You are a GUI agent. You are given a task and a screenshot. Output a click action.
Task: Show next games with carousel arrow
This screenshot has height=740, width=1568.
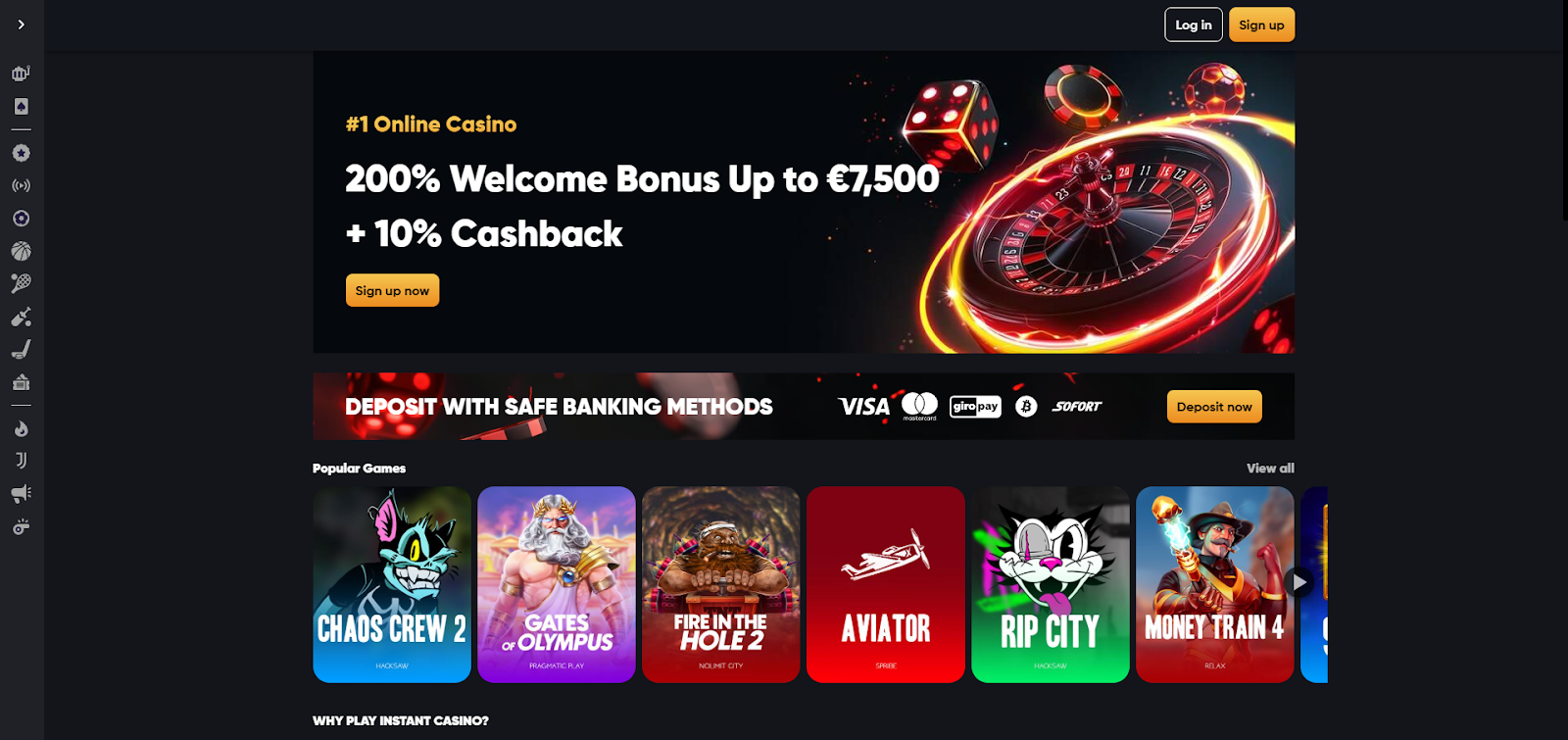point(1298,582)
